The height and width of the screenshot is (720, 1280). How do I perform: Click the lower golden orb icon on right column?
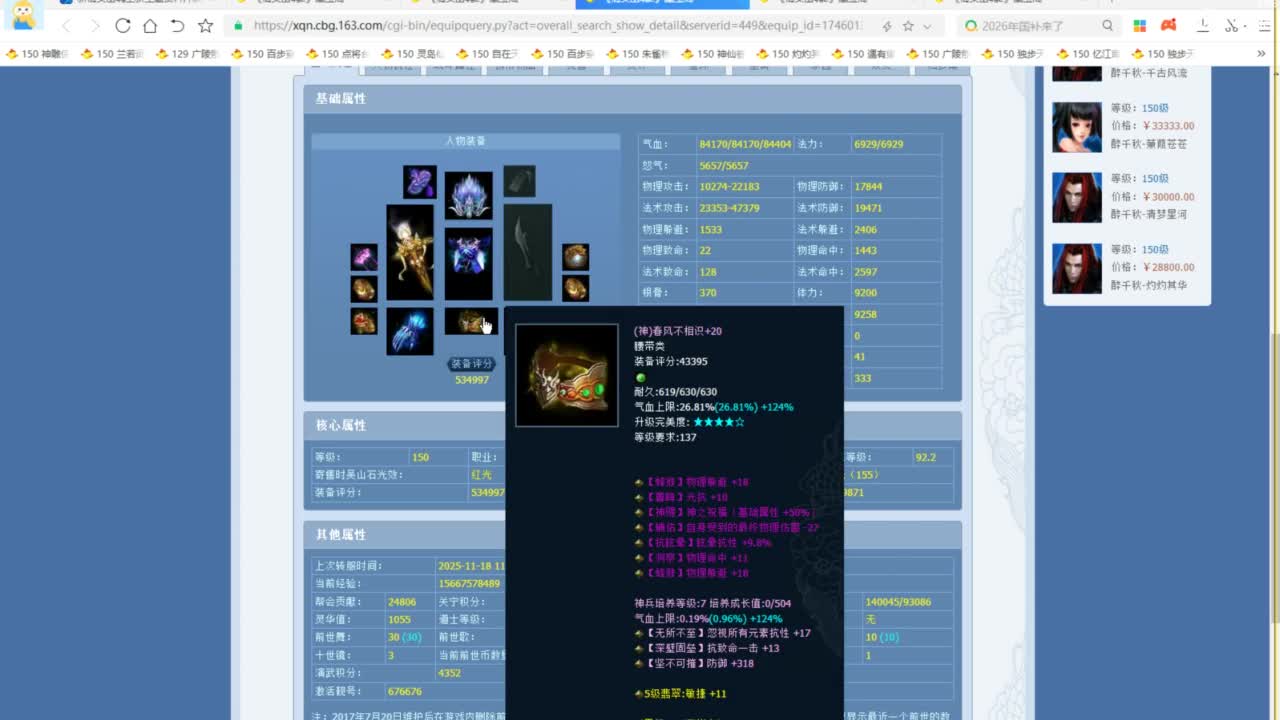(x=575, y=288)
